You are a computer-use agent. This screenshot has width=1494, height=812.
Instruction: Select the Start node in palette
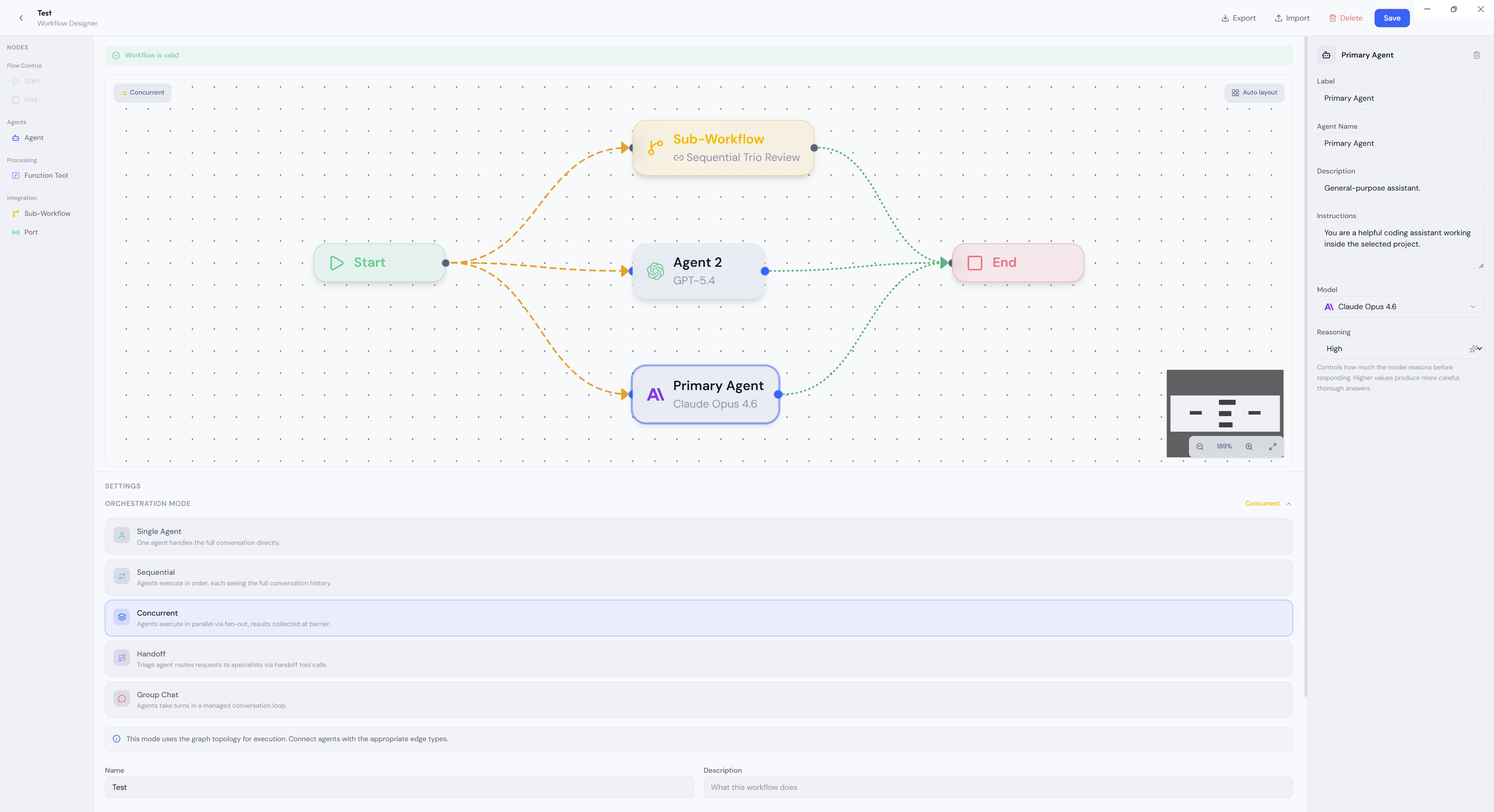27,81
